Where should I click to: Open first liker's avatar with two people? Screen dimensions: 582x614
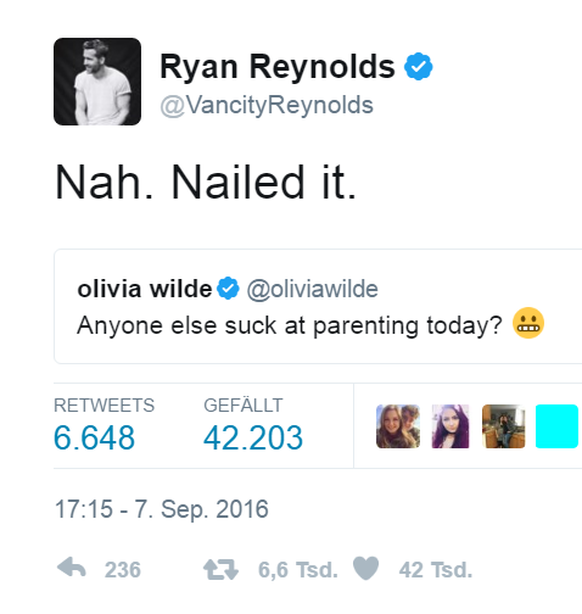click(x=398, y=426)
